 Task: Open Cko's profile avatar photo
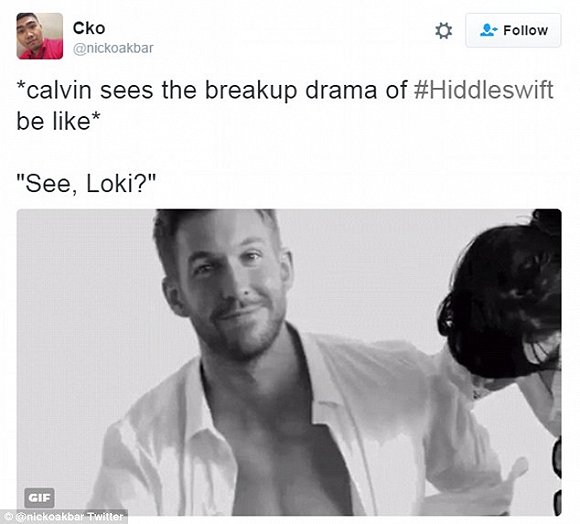[x=40, y=36]
